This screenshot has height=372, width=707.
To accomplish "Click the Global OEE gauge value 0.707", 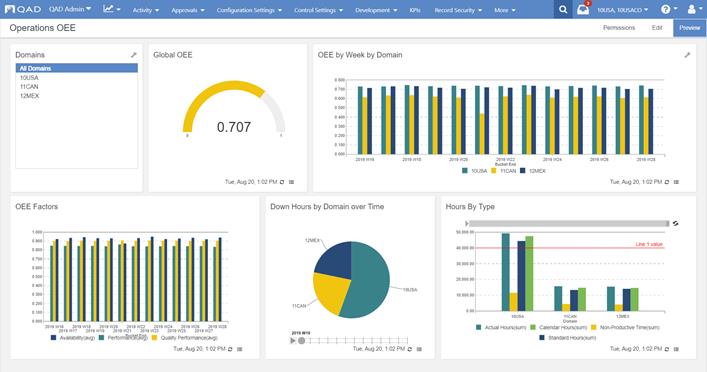I will click(234, 127).
